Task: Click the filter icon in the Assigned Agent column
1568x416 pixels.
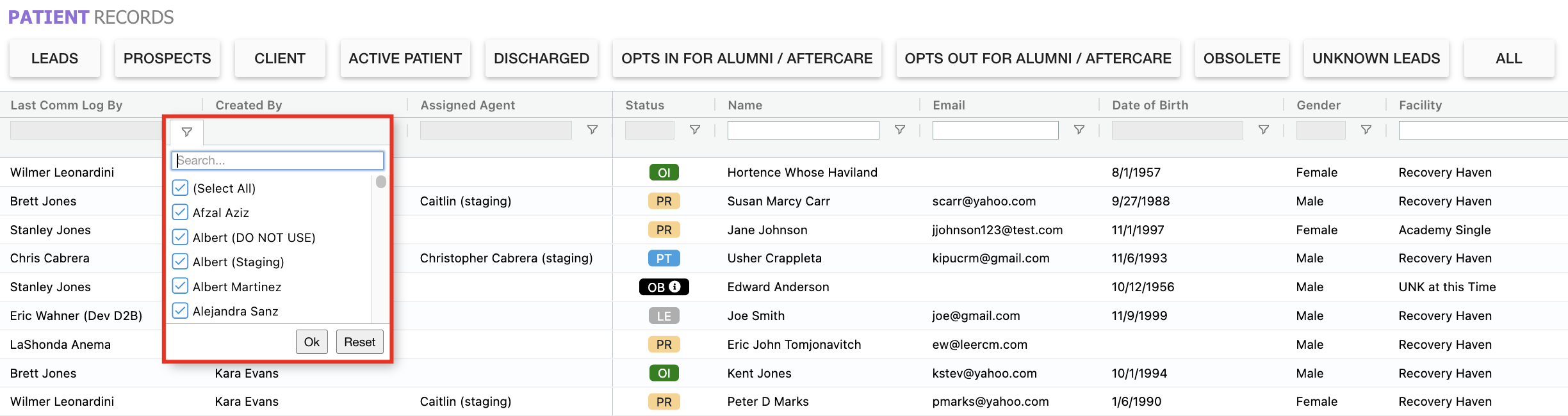Action: [x=592, y=130]
